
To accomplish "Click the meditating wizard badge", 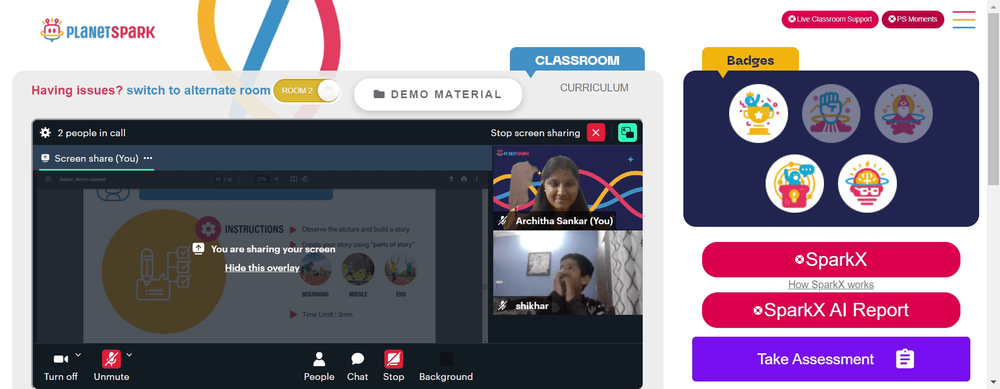I will [904, 114].
